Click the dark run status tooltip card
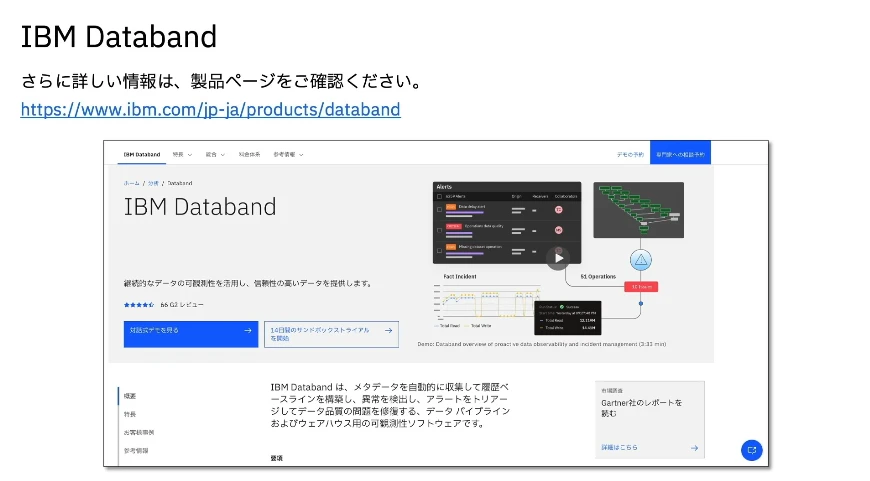 coord(568,318)
